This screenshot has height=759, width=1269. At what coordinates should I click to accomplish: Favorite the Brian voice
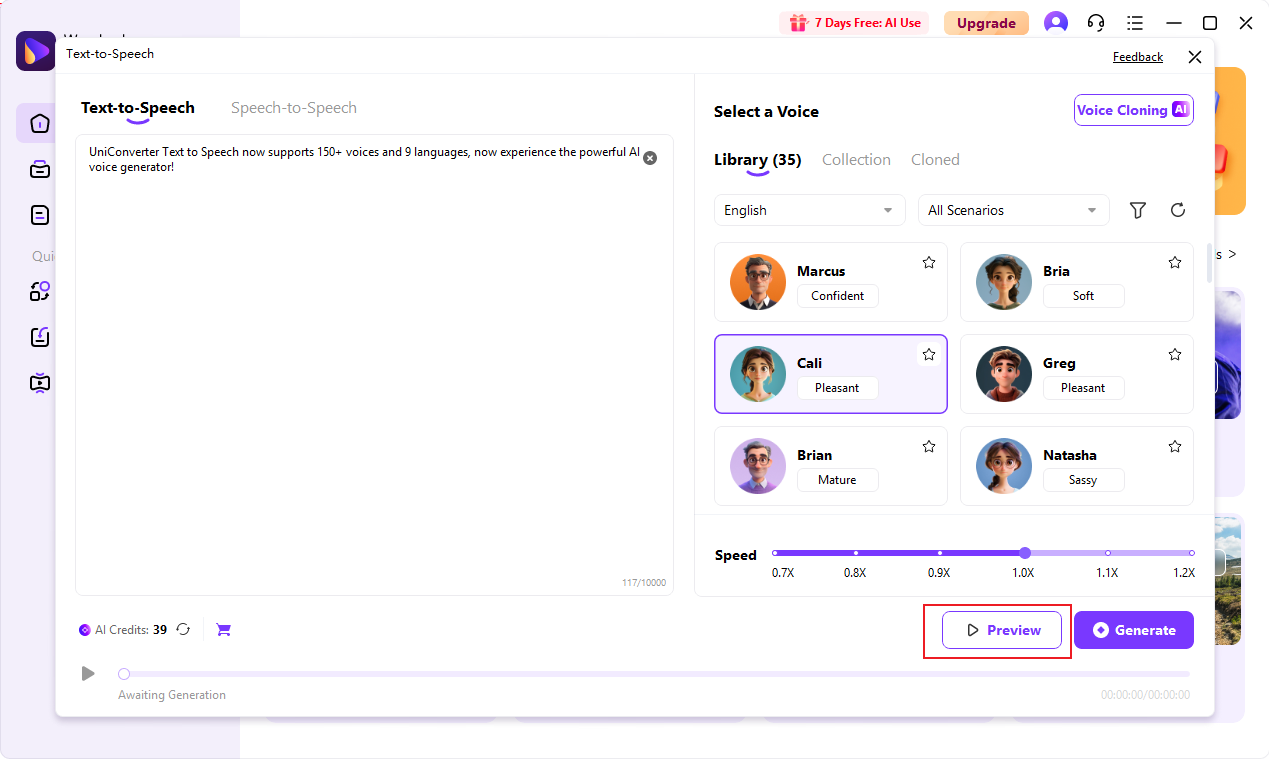point(929,447)
